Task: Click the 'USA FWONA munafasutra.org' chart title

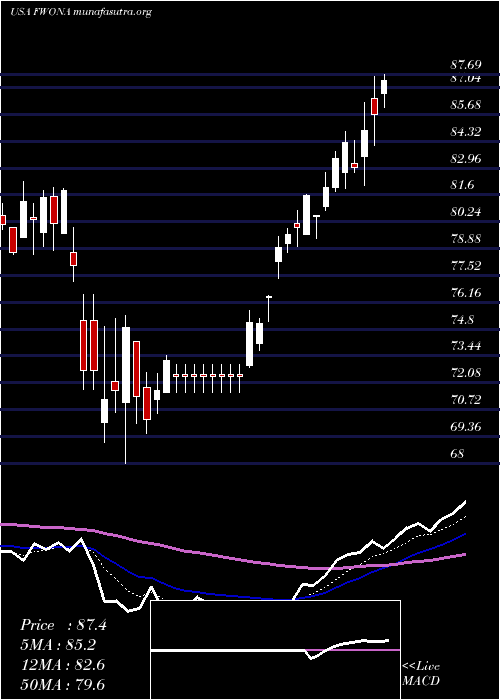Action: click(x=80, y=12)
